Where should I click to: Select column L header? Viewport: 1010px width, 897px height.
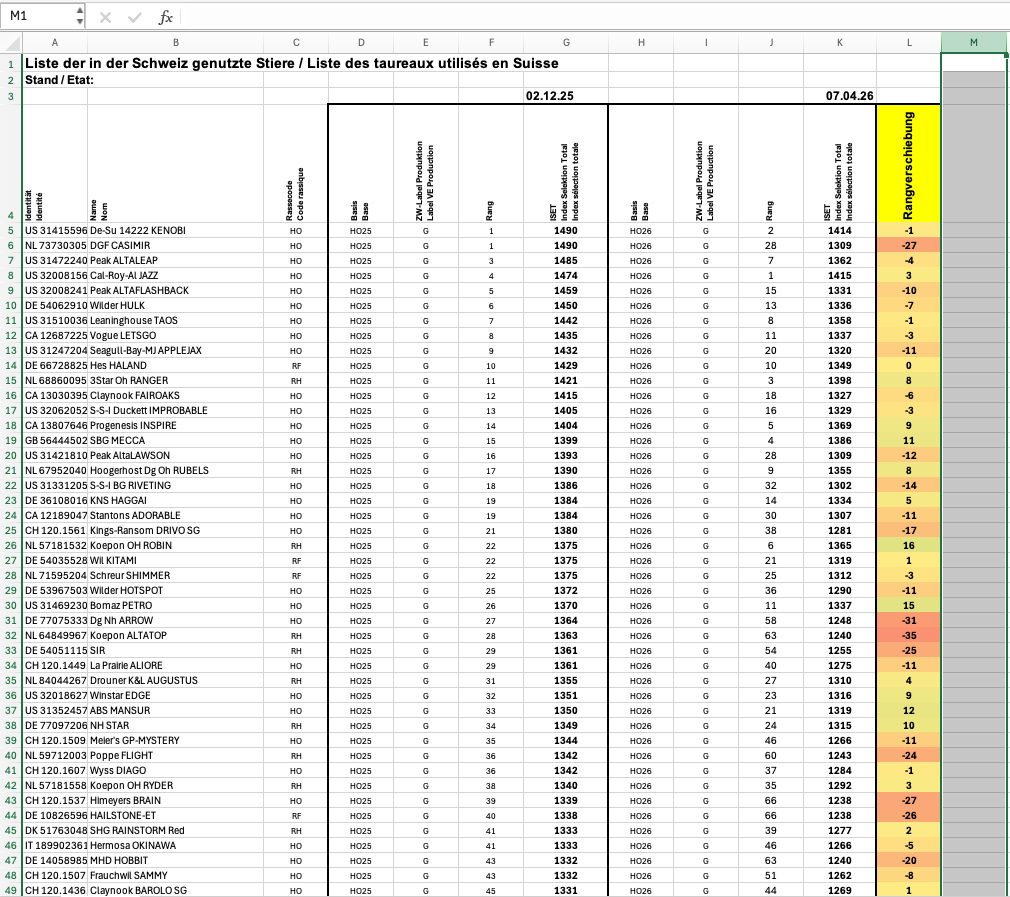908,42
